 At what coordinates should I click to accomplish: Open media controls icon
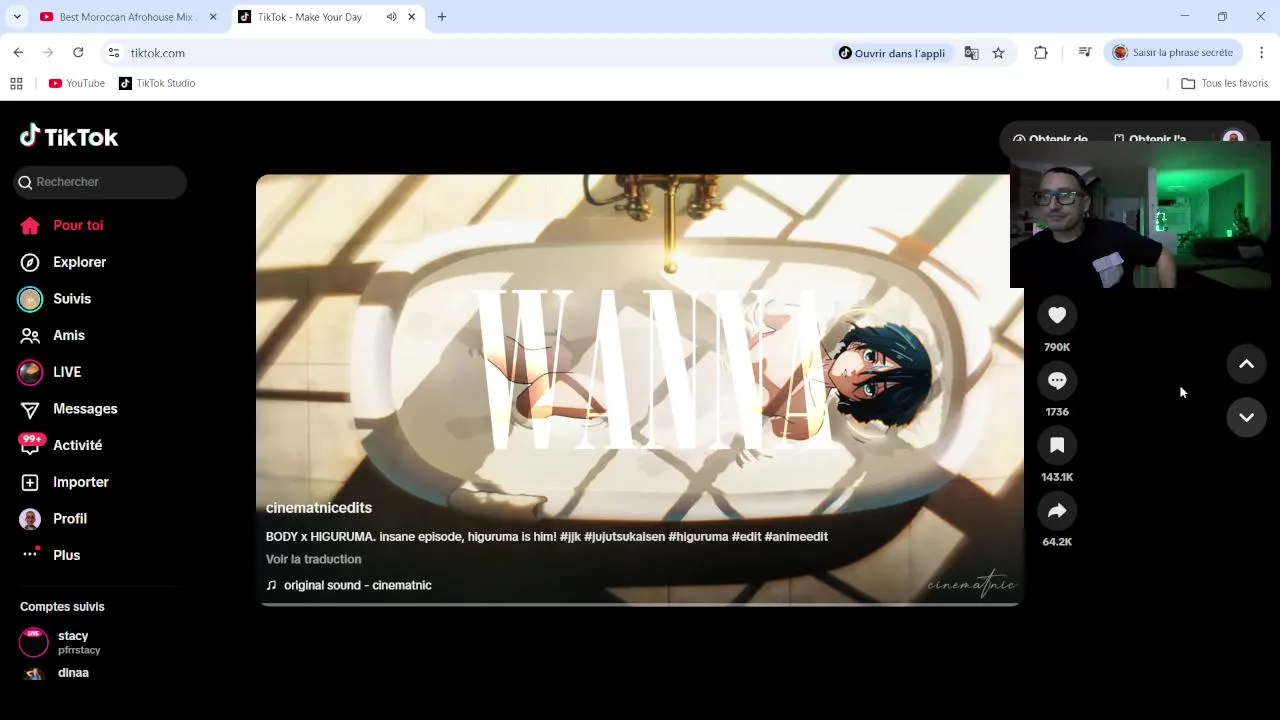pyautogui.click(x=1085, y=53)
